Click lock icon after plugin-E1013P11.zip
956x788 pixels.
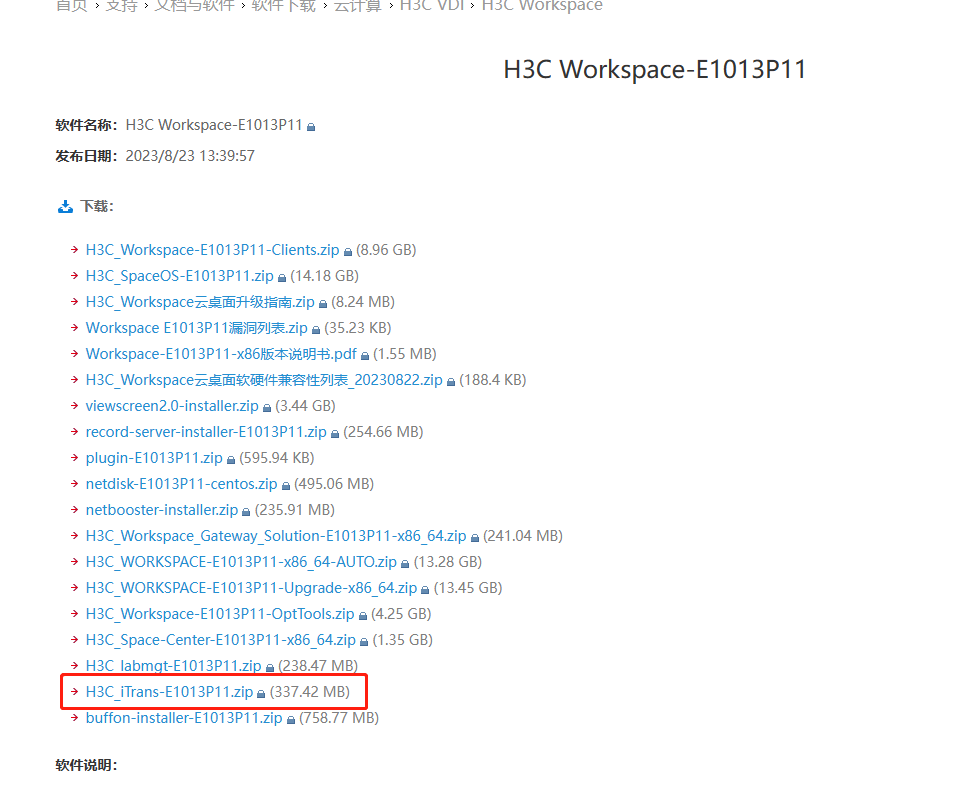coord(230,460)
